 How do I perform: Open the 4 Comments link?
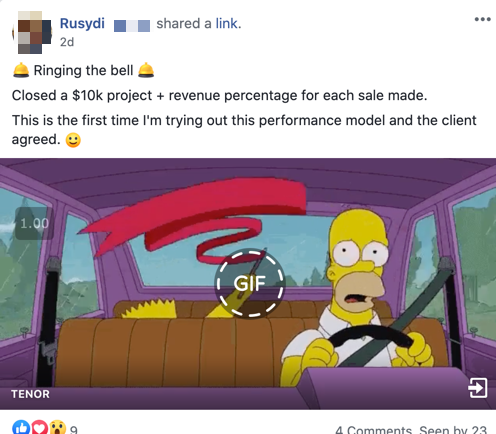373,429
